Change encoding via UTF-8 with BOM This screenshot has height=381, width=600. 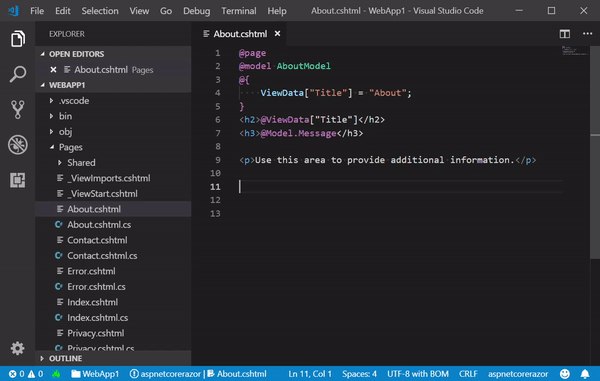418,374
